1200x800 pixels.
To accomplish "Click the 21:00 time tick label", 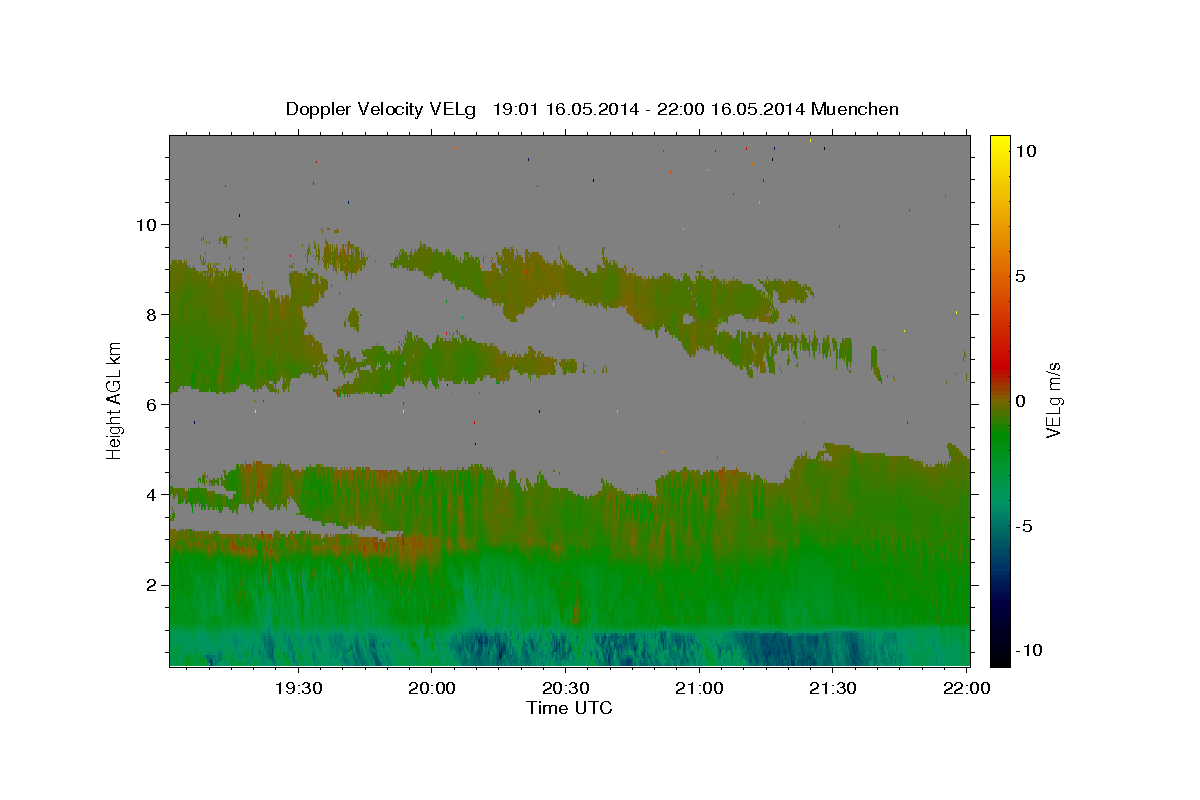I will point(699,688).
